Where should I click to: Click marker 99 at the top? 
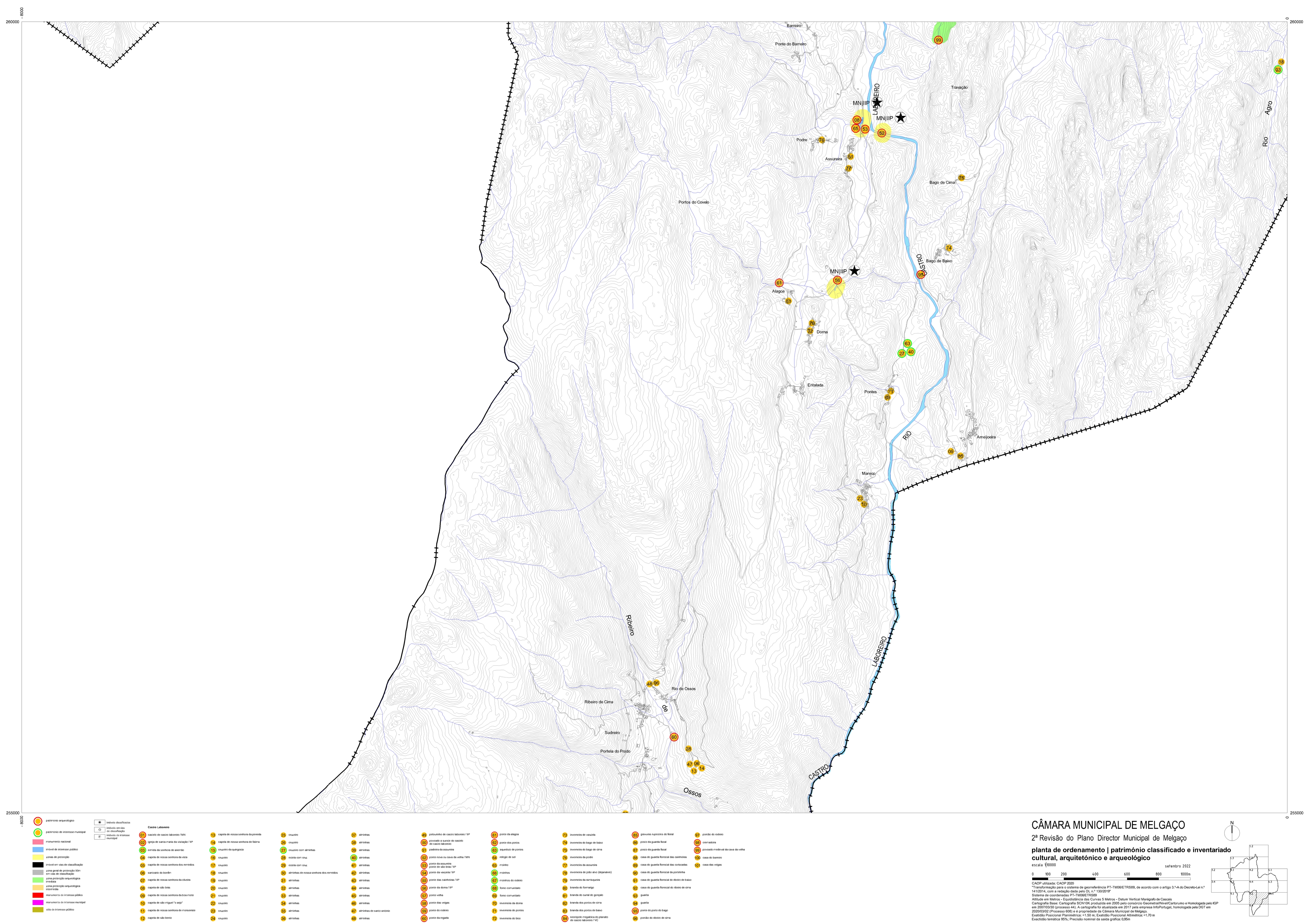point(939,40)
